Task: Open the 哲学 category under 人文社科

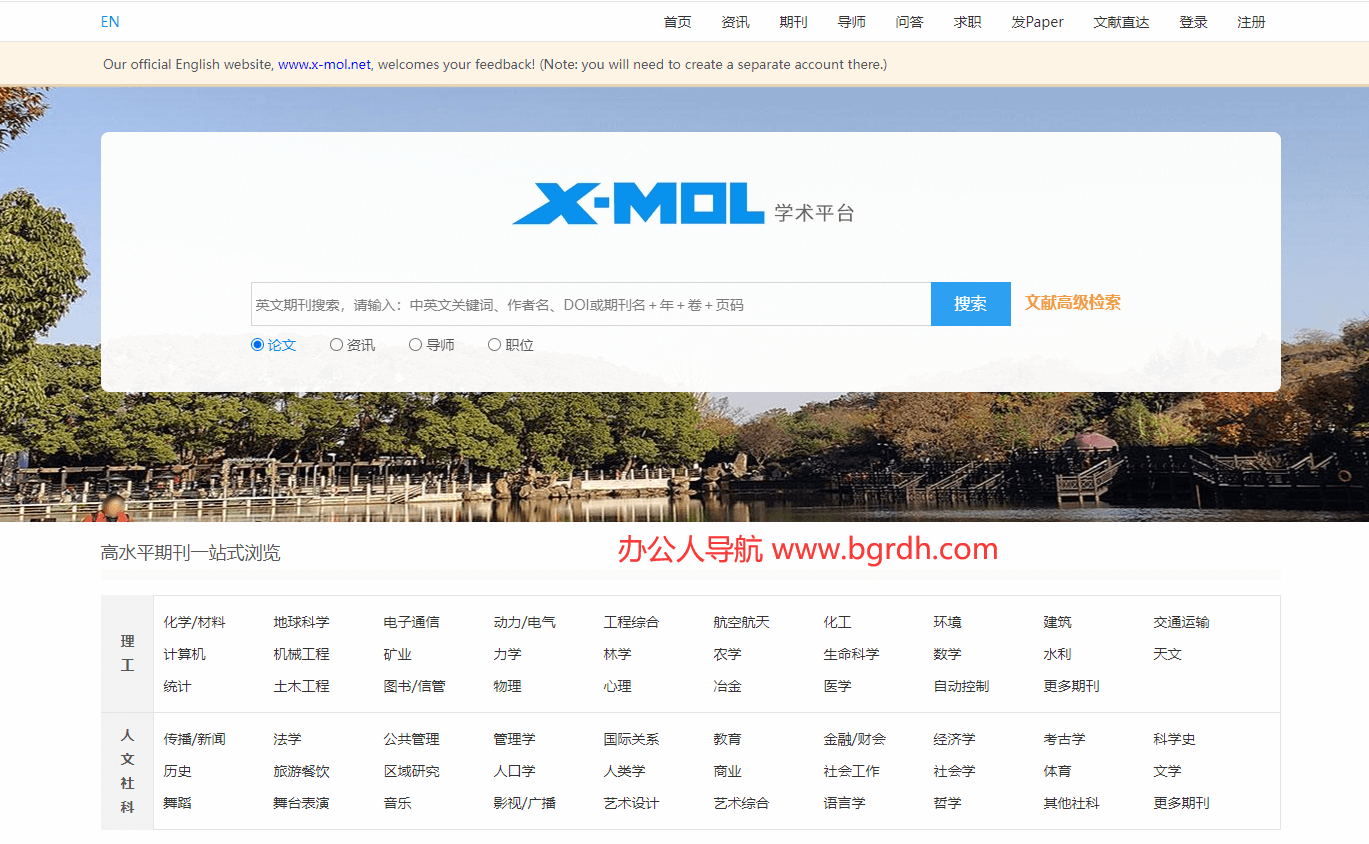Action: [946, 803]
